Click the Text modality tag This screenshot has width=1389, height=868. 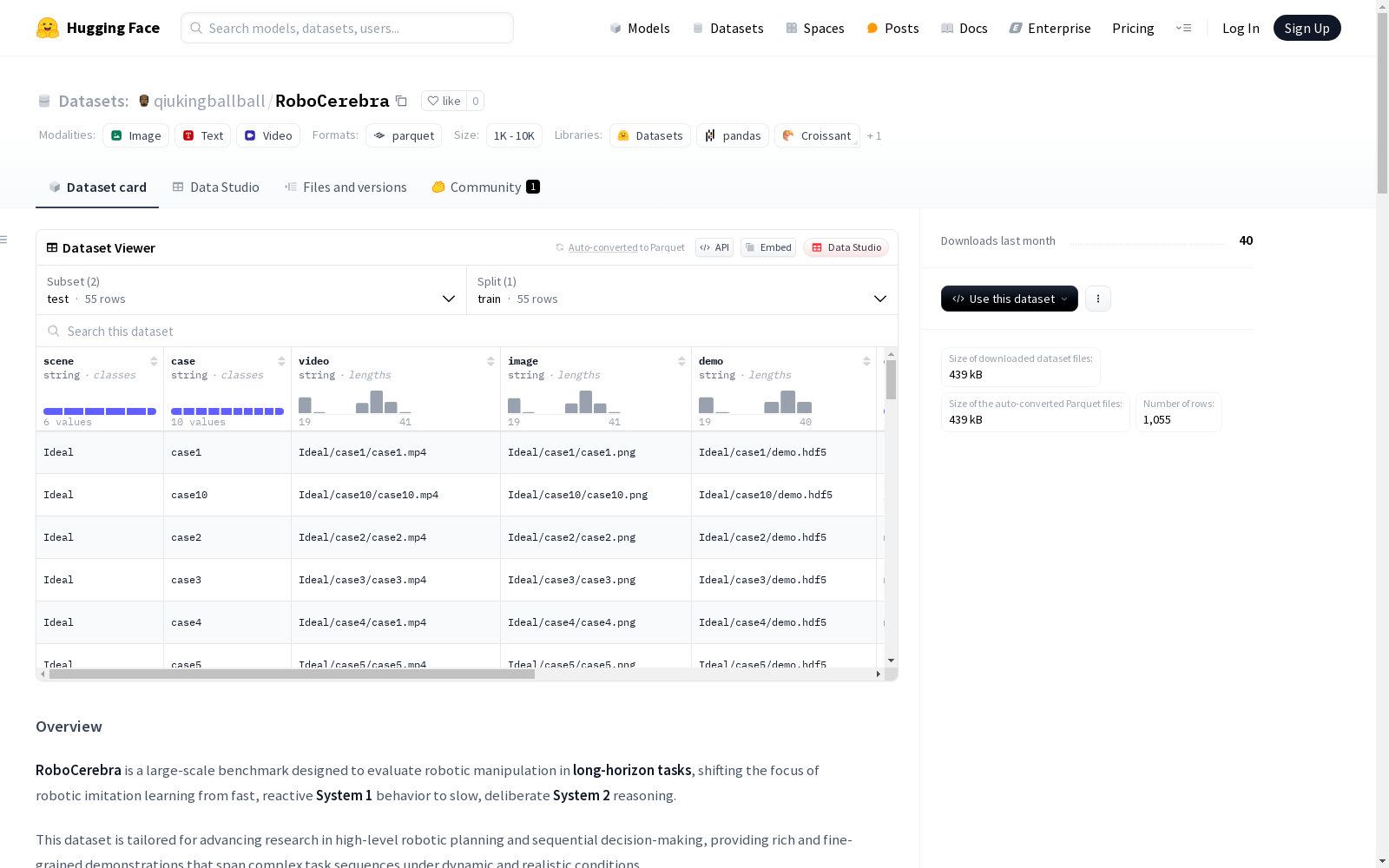203,135
